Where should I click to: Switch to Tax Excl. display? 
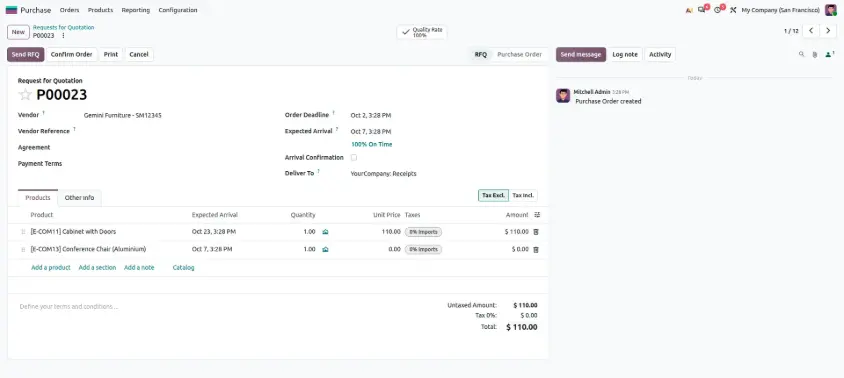pos(493,195)
